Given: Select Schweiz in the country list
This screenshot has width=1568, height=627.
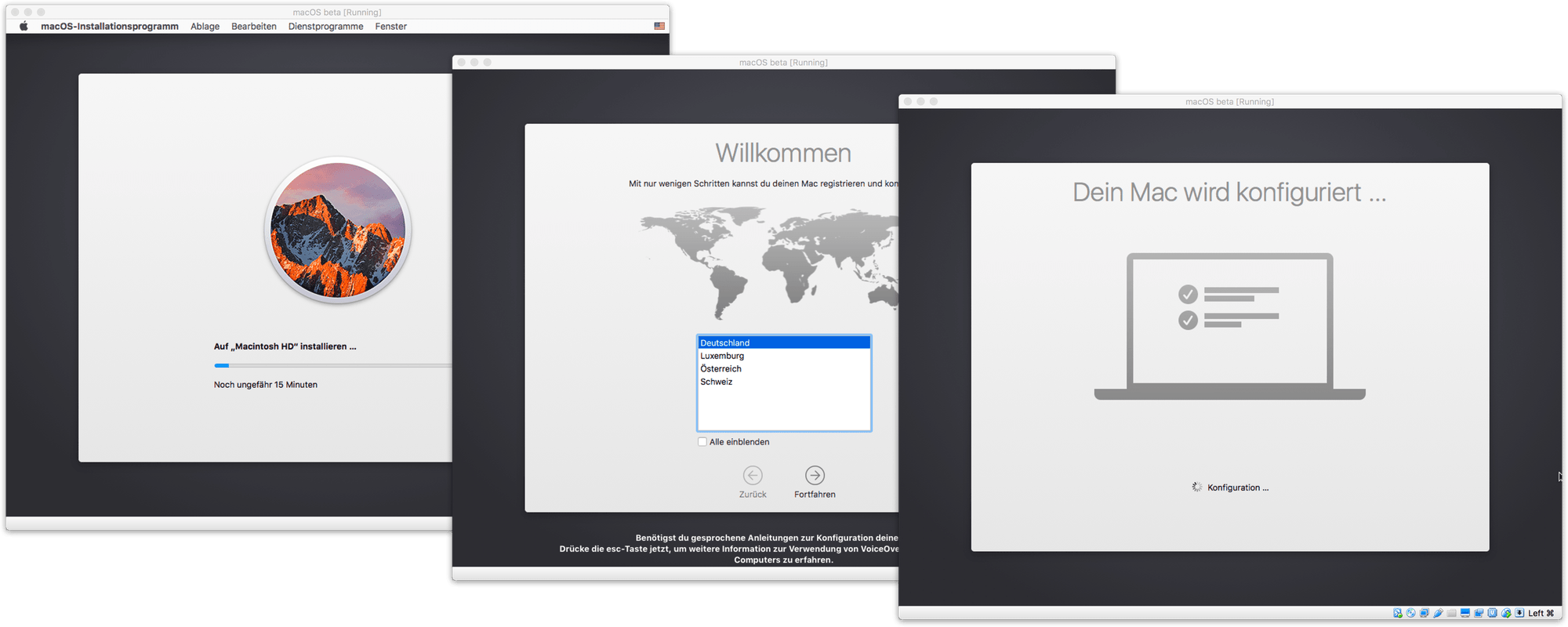Looking at the screenshot, I should (x=784, y=382).
